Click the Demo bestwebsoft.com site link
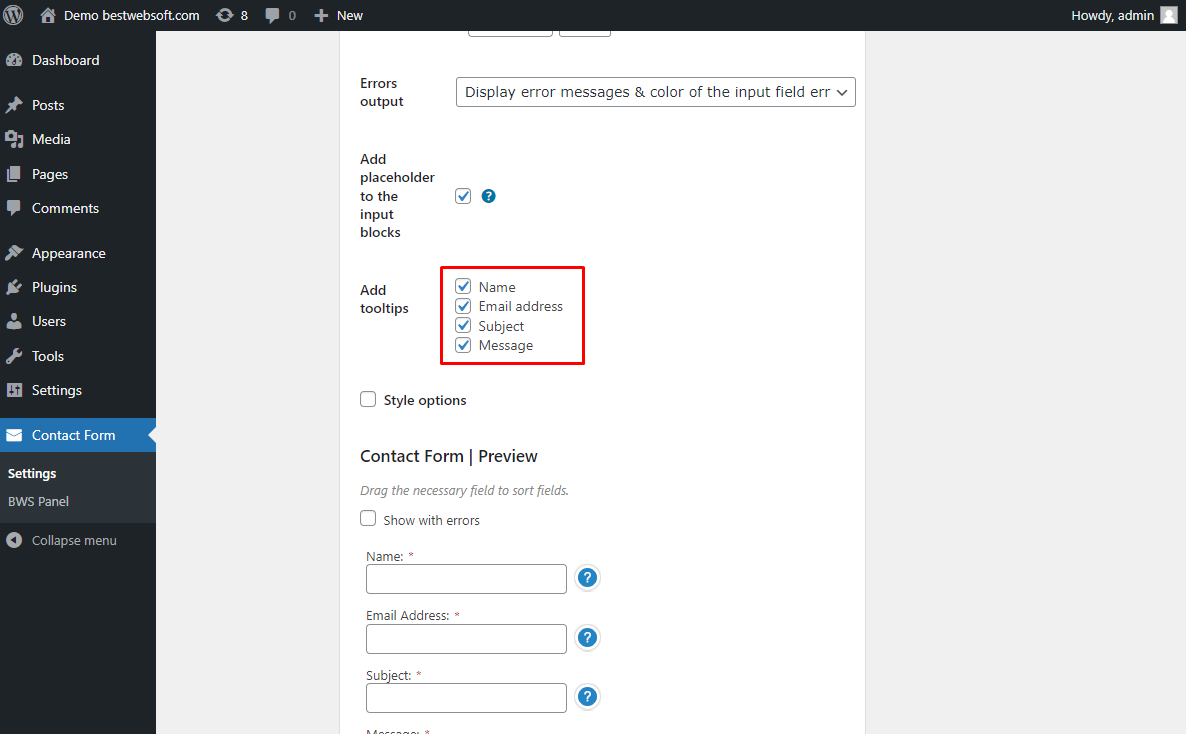The height and width of the screenshot is (734, 1186). (x=132, y=15)
